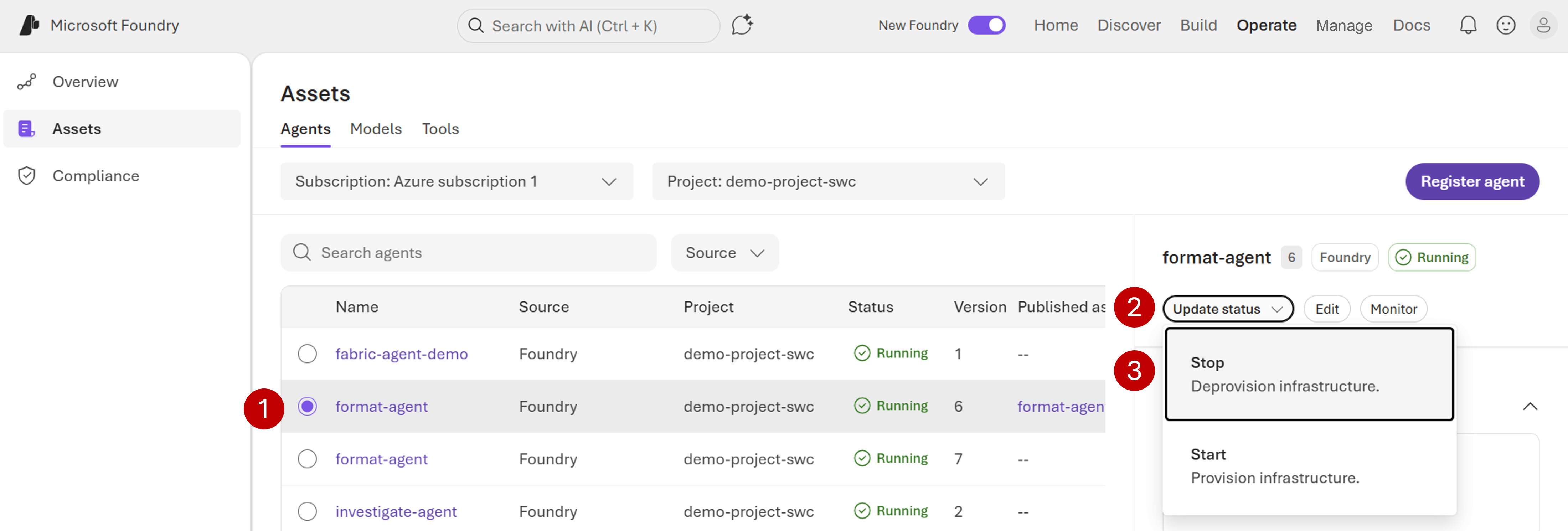This screenshot has width=1568, height=531.
Task: Select the investigate-agent radio button
Action: pyautogui.click(x=308, y=511)
